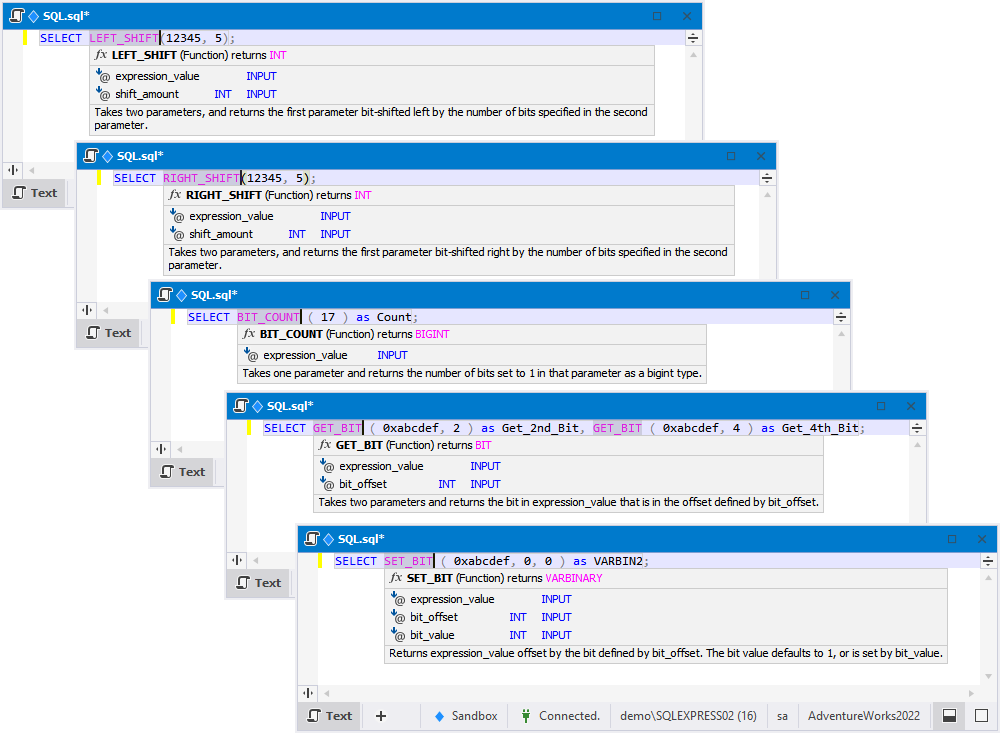Click the green Connected plug icon
The width and height of the screenshot is (1000, 733).
click(526, 716)
